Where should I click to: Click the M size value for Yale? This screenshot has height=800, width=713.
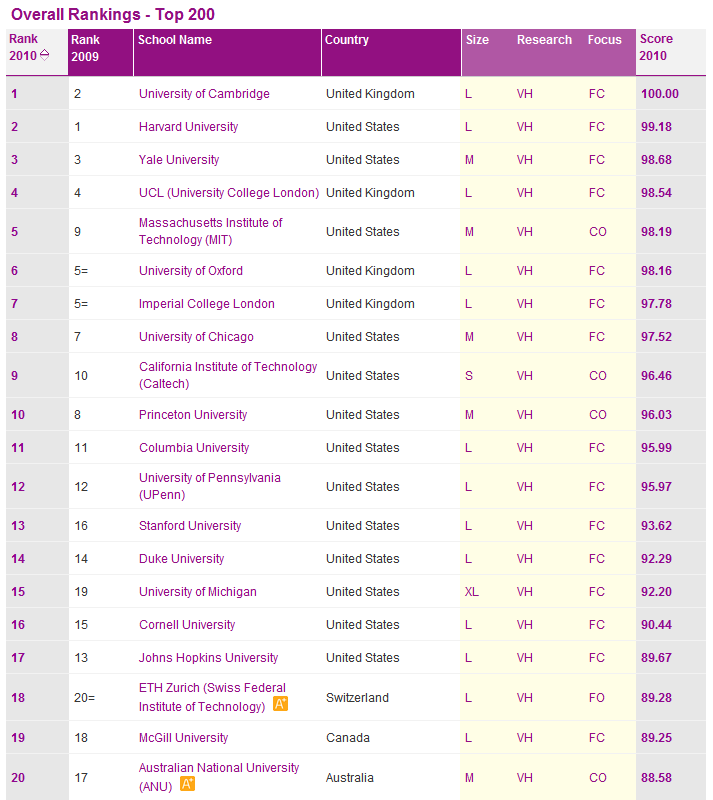pyautogui.click(x=469, y=160)
